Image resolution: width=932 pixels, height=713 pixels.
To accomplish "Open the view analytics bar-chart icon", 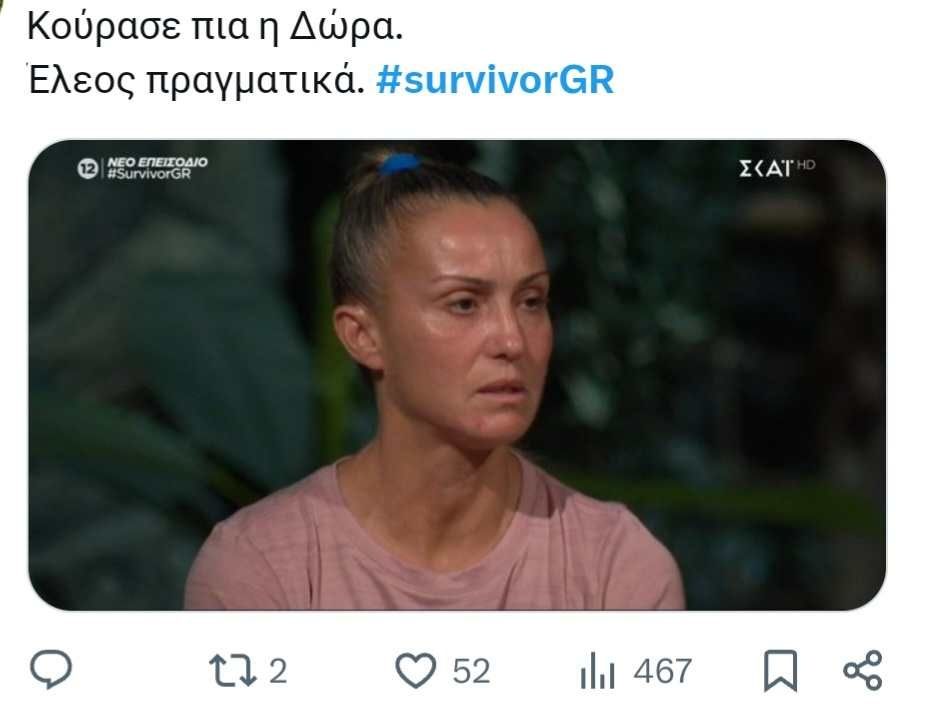I will [597, 671].
